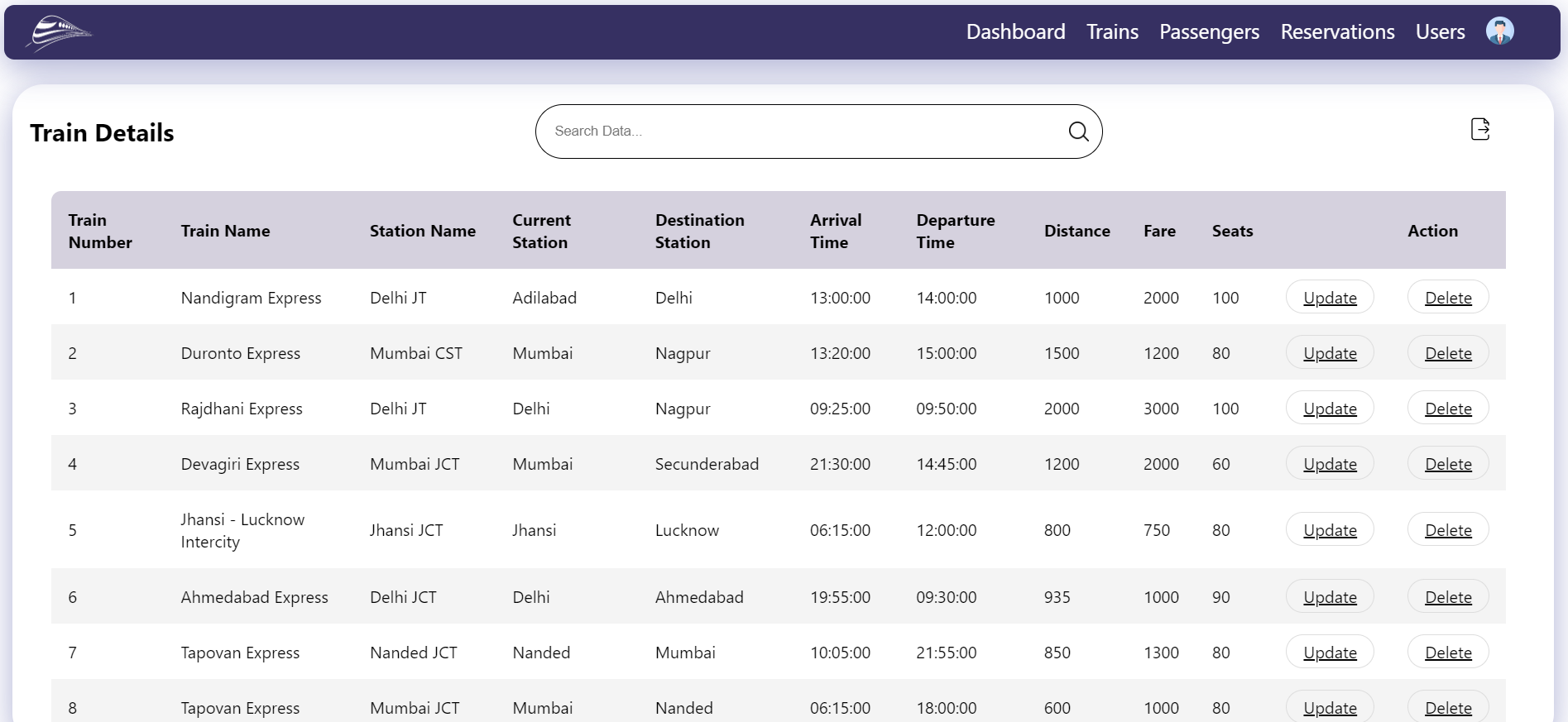Click the Fare column header

click(1159, 231)
